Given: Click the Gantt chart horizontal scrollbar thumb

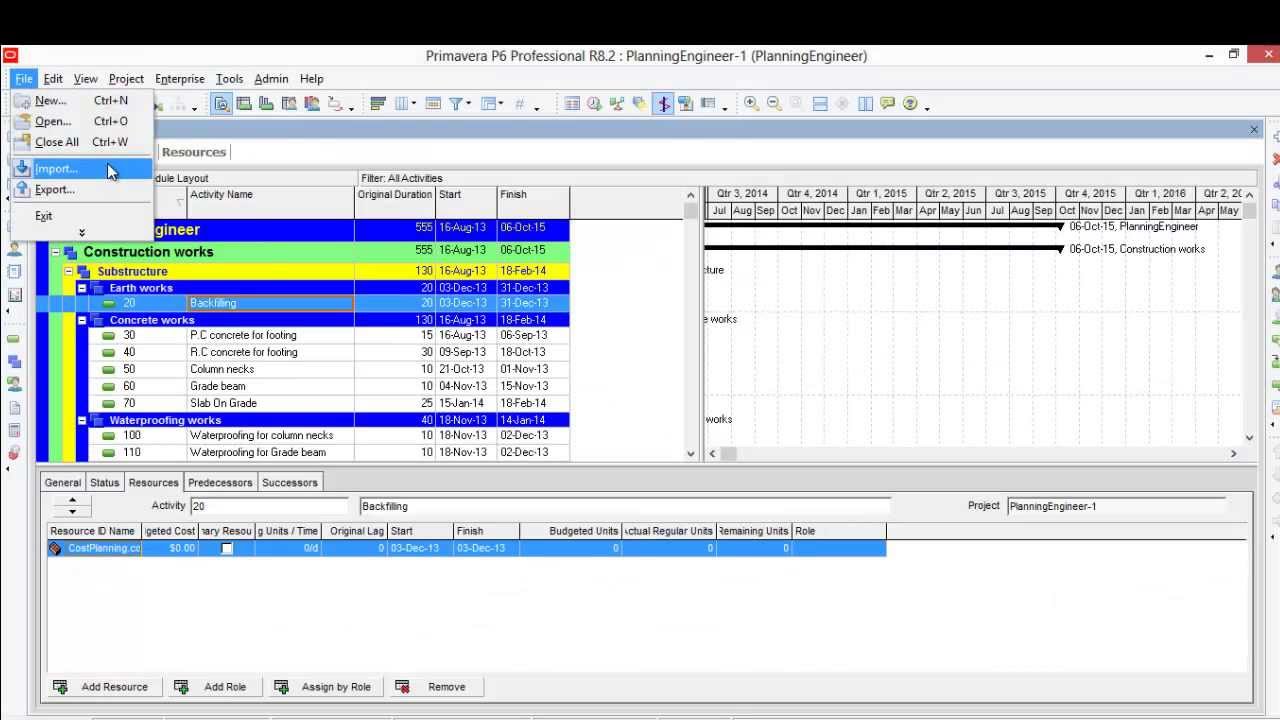Looking at the screenshot, I should coord(729,454).
